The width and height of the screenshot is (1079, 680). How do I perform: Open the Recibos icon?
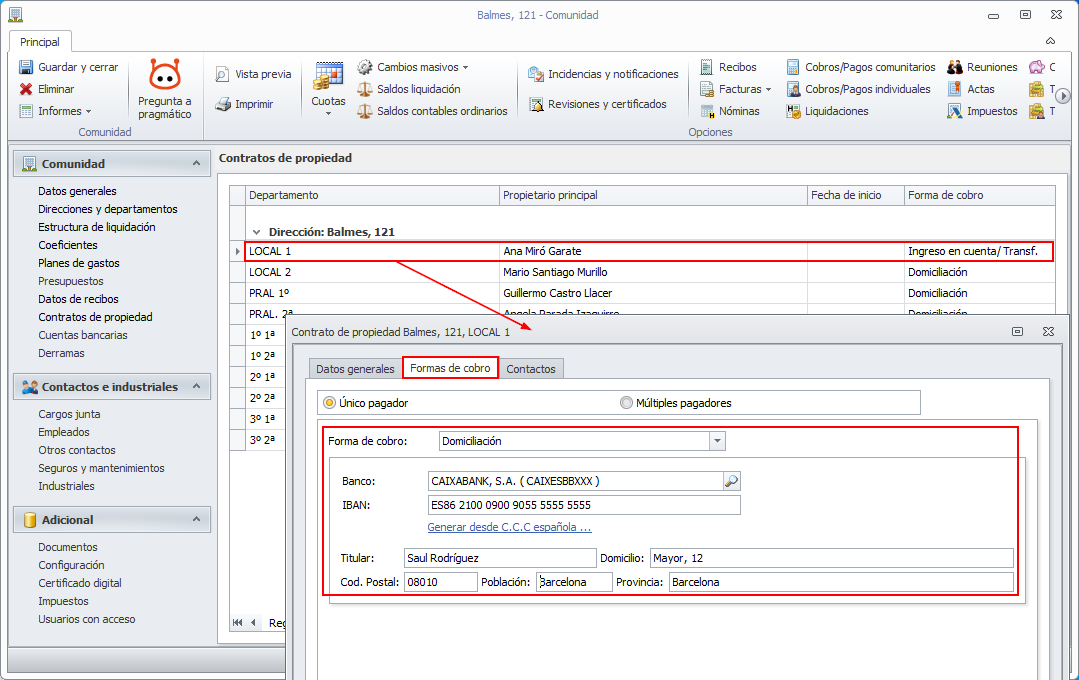click(707, 67)
